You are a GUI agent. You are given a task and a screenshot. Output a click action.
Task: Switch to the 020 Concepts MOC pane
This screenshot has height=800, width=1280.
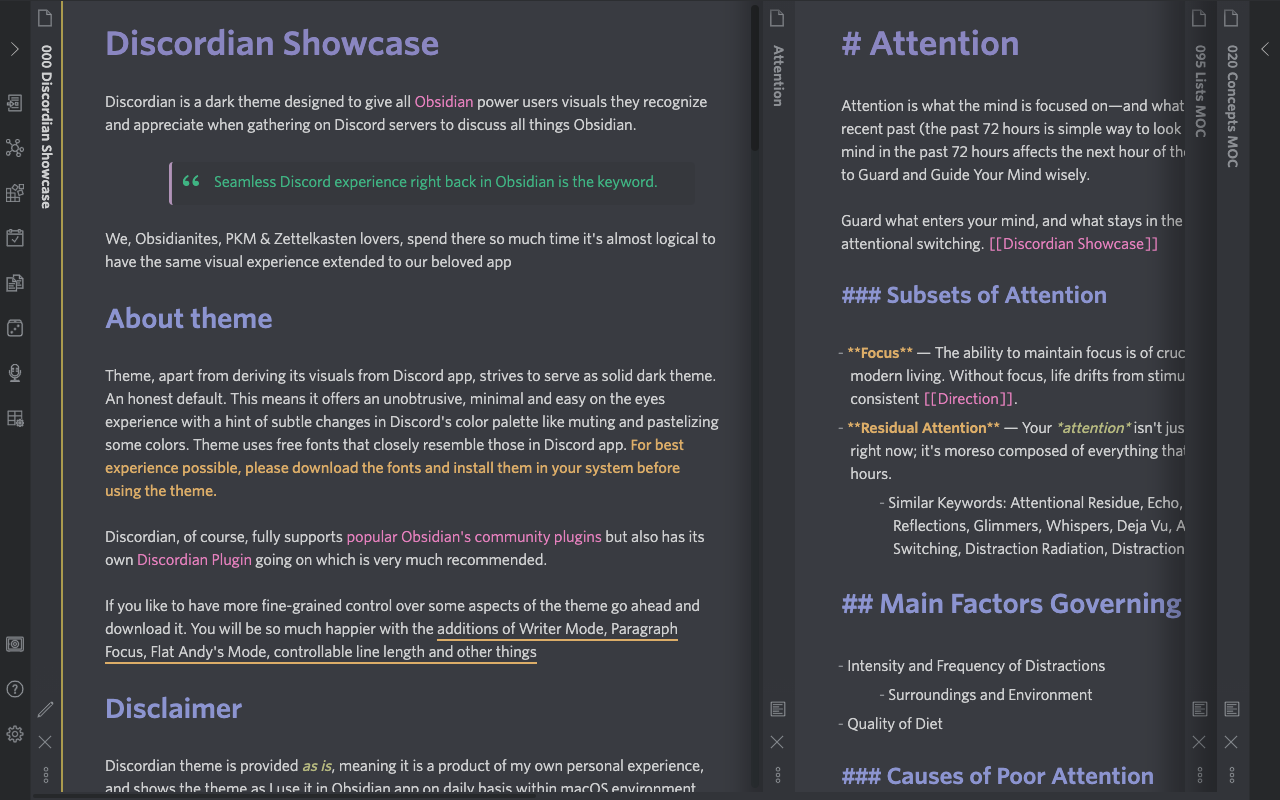1233,106
